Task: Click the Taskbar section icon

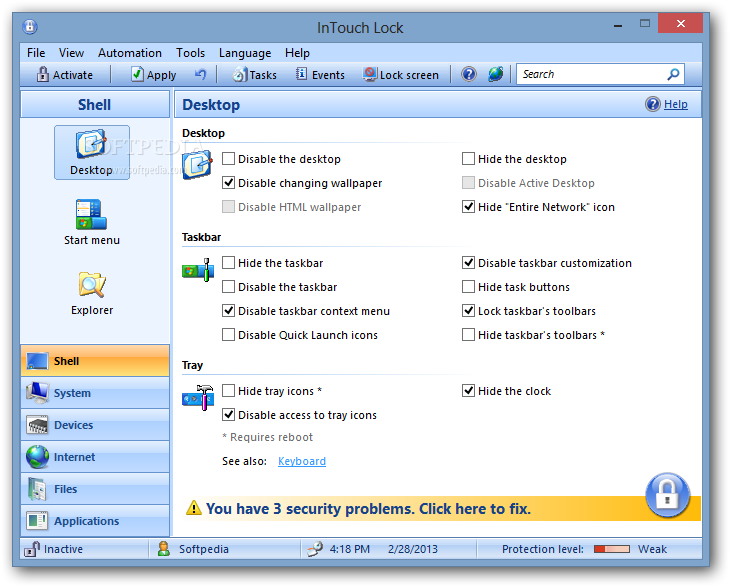Action: [198, 270]
